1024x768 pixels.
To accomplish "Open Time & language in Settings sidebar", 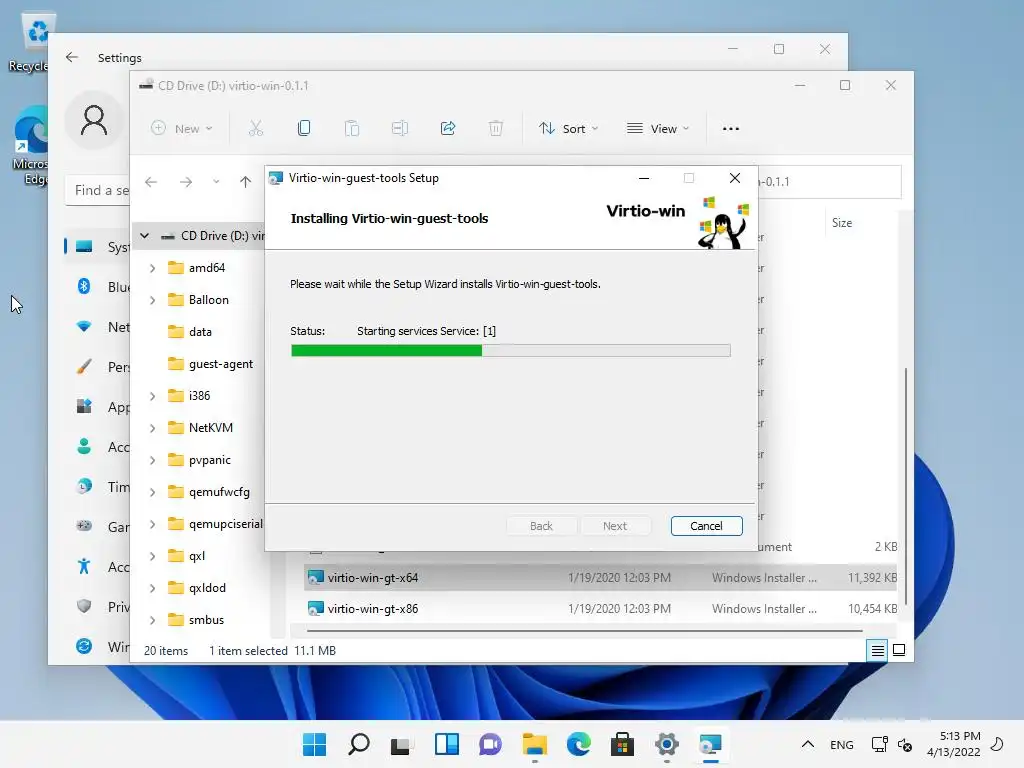I will pos(98,487).
